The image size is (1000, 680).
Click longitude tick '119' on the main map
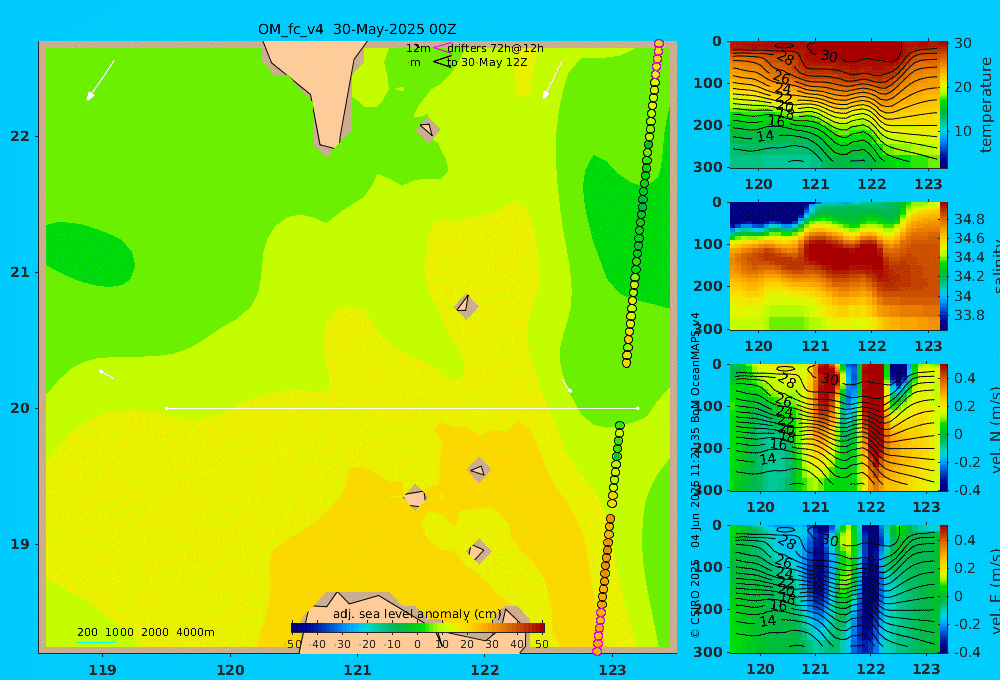(102, 670)
